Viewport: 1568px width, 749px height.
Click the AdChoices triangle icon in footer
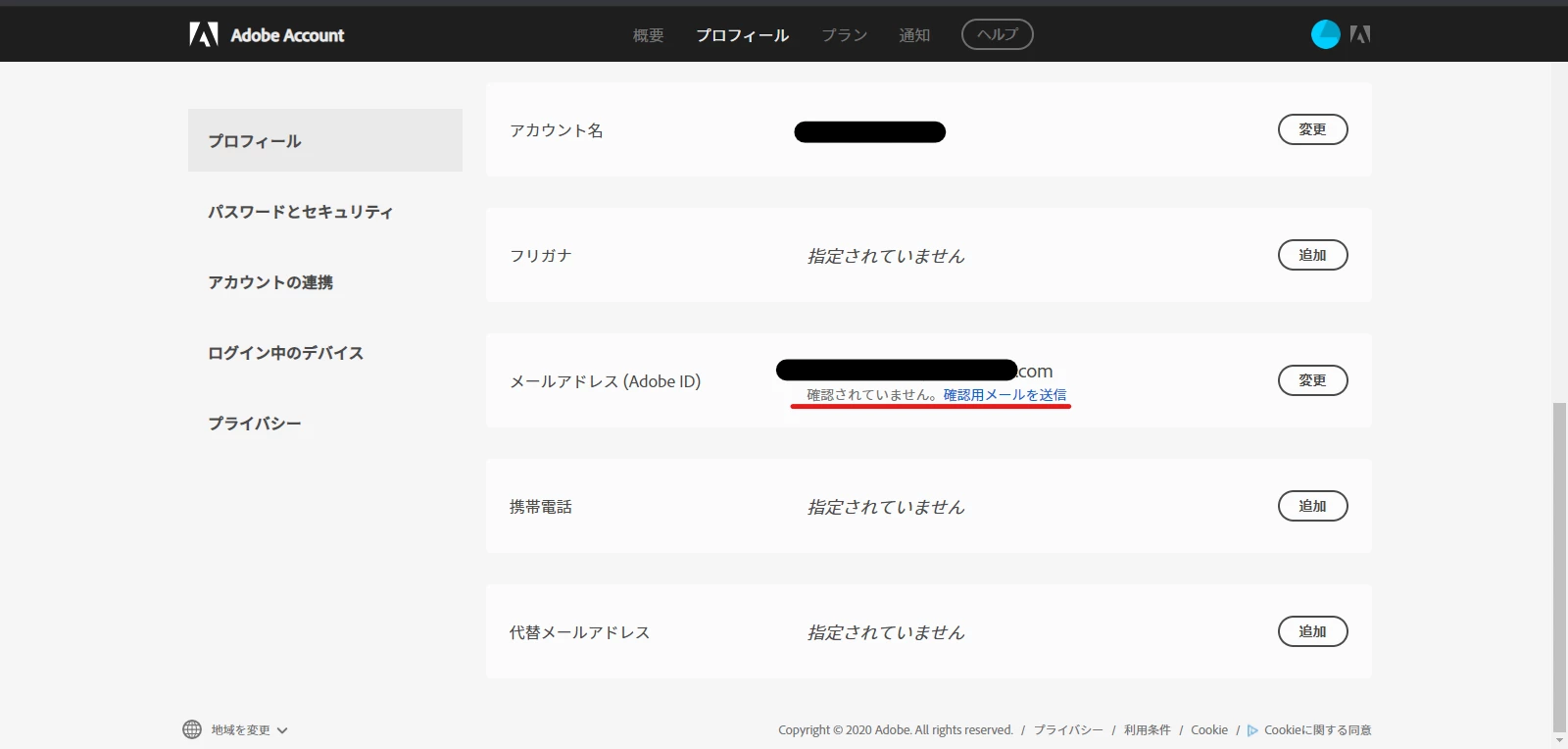(x=1252, y=730)
